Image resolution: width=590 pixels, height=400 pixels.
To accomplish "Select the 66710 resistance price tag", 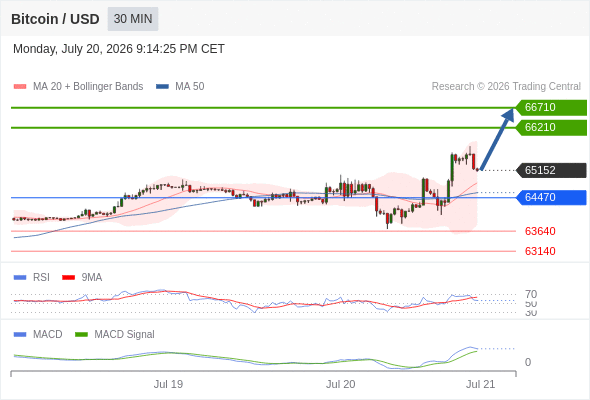I will pyautogui.click(x=551, y=108).
